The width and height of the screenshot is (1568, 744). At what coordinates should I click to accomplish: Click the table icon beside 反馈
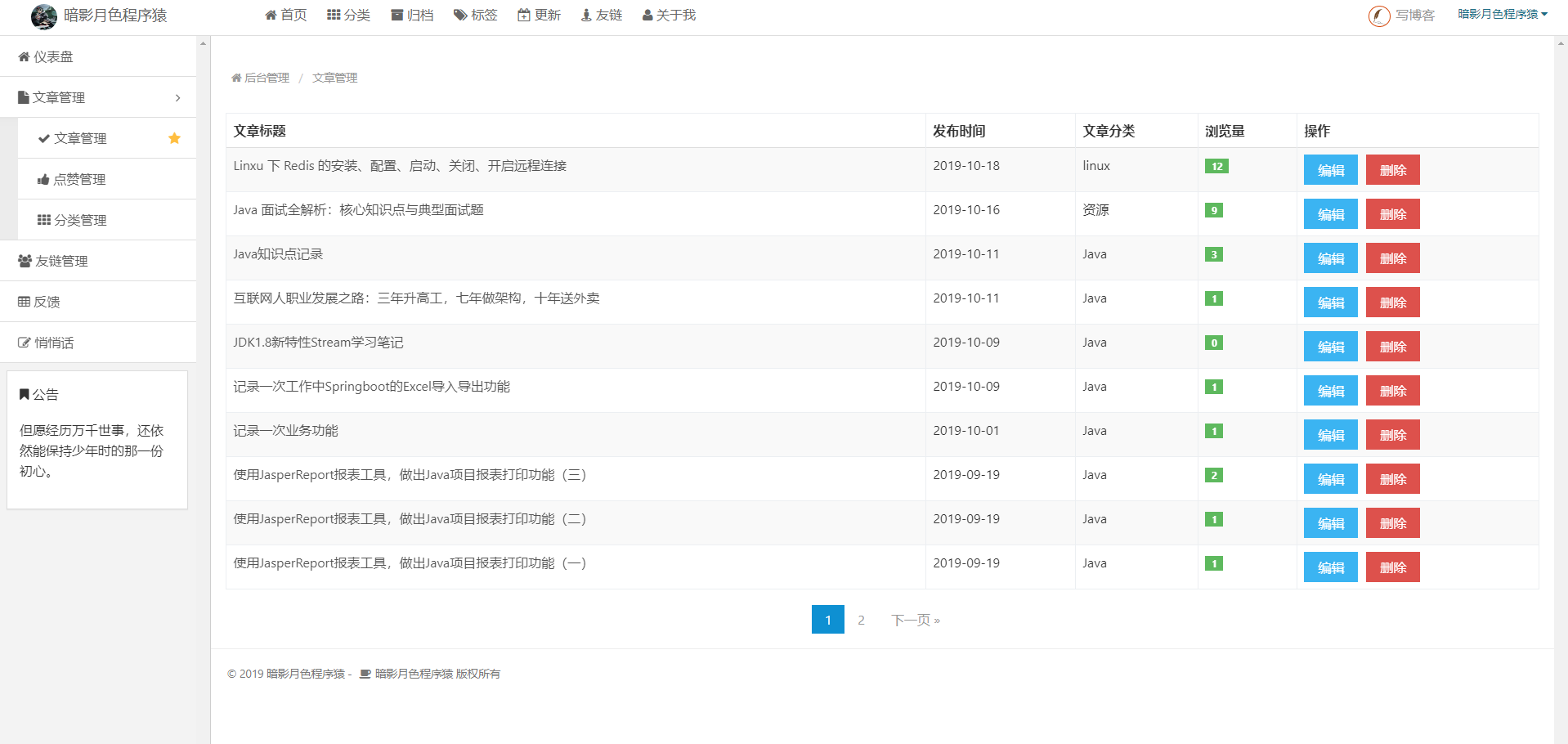pyautogui.click(x=22, y=301)
